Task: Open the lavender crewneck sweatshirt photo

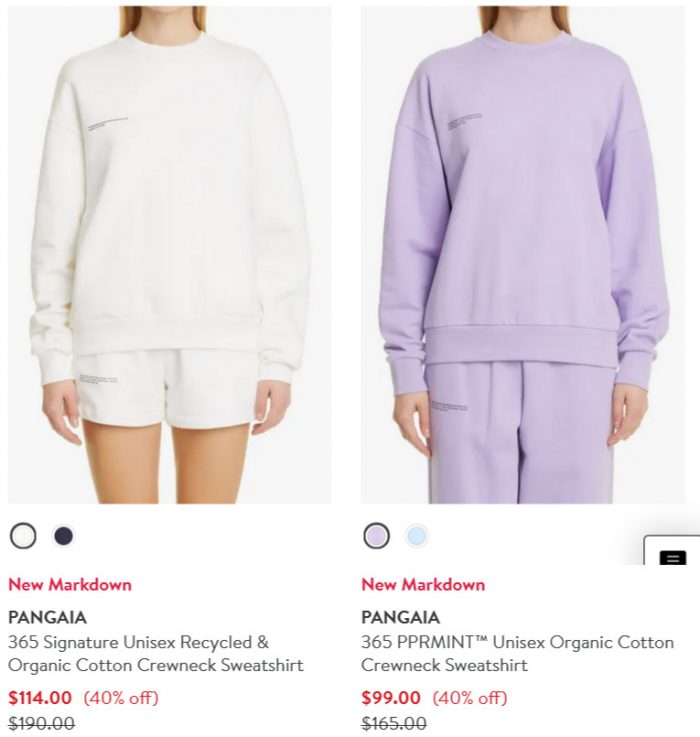Action: pos(523,255)
